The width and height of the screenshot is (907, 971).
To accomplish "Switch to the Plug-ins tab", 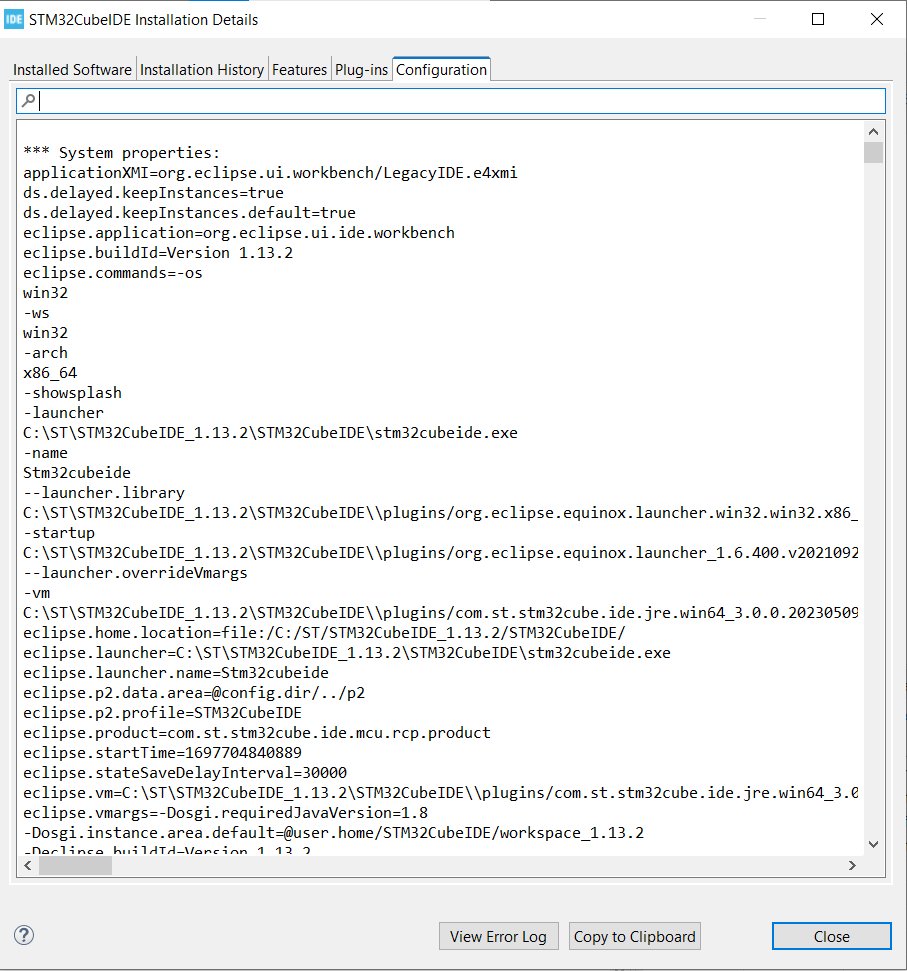I will pyautogui.click(x=362, y=70).
